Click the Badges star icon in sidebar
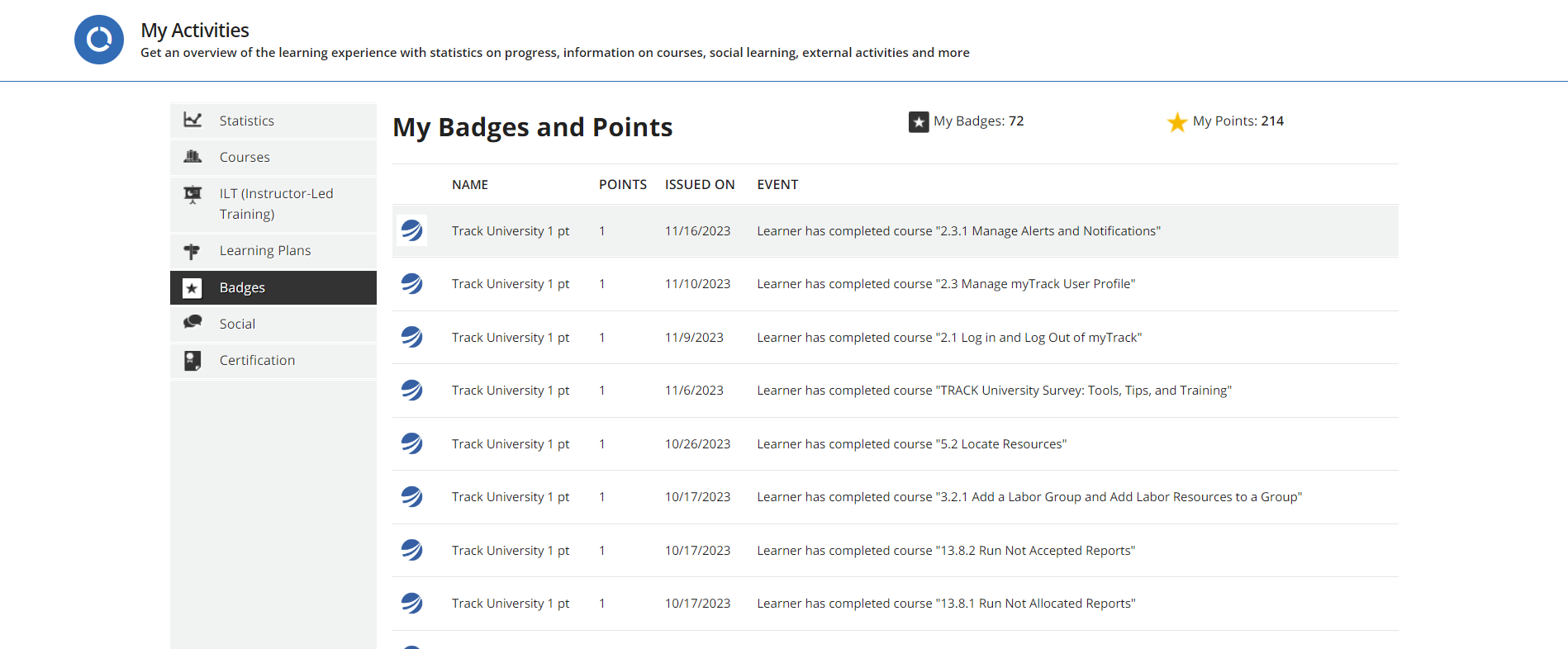Viewport: 1568px width, 649px height. coord(192,288)
